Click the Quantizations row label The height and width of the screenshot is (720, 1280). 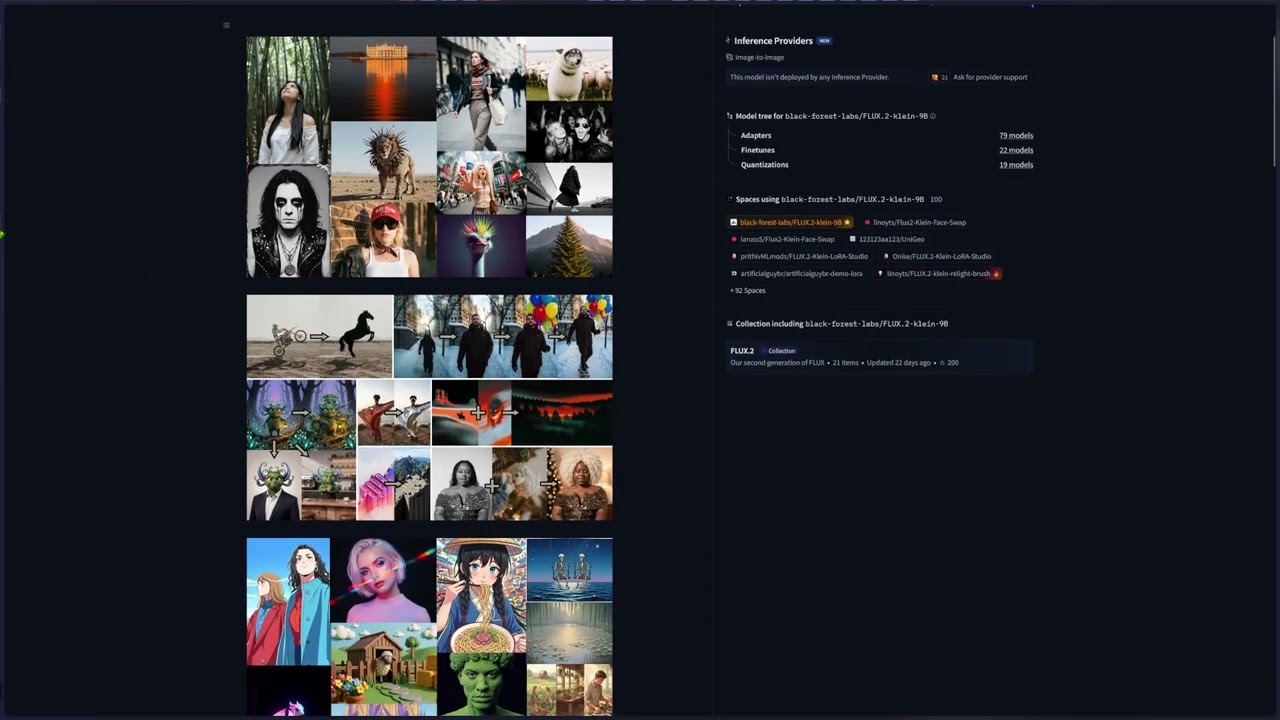point(765,165)
